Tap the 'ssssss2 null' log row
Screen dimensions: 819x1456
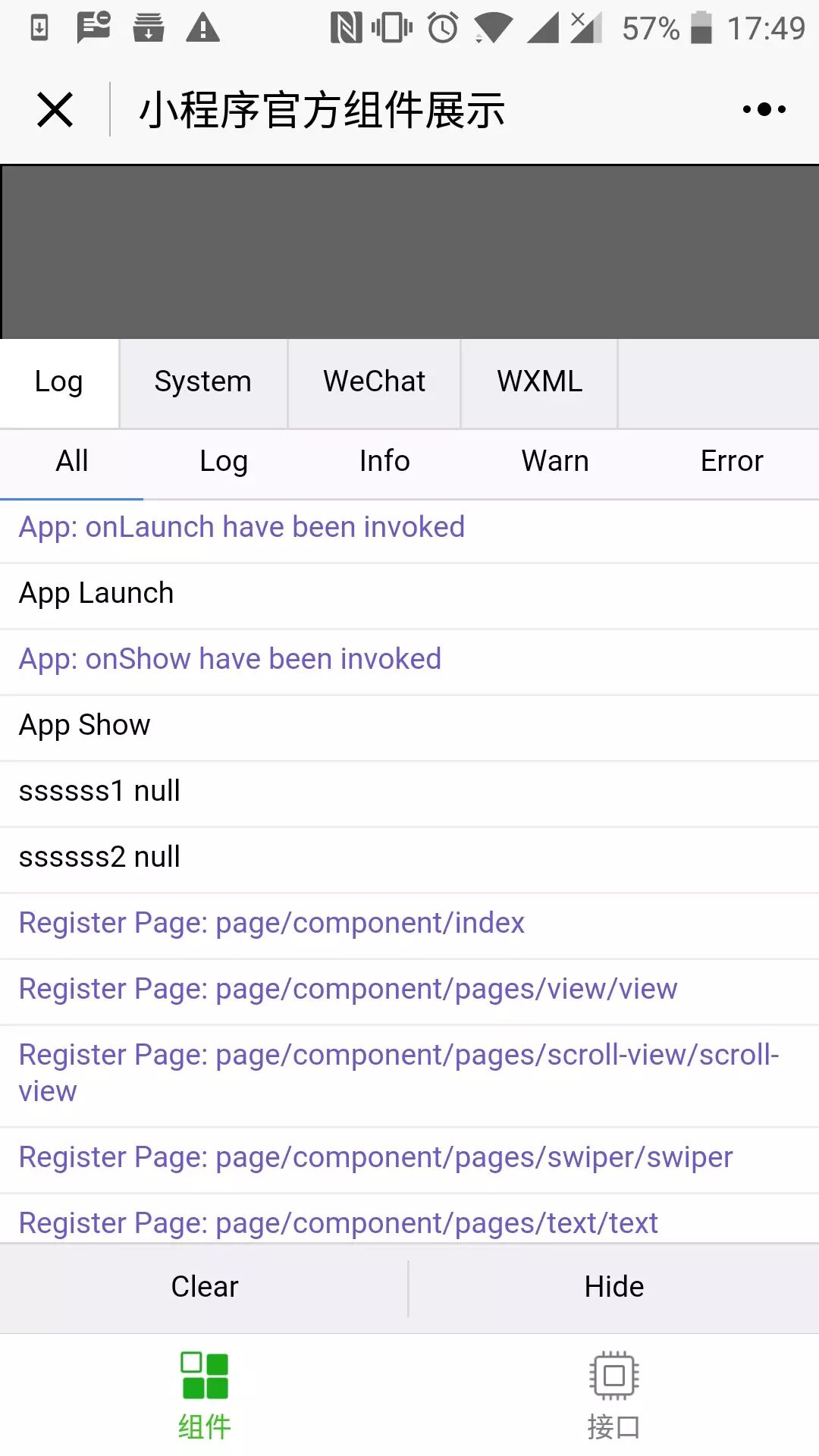pos(409,858)
